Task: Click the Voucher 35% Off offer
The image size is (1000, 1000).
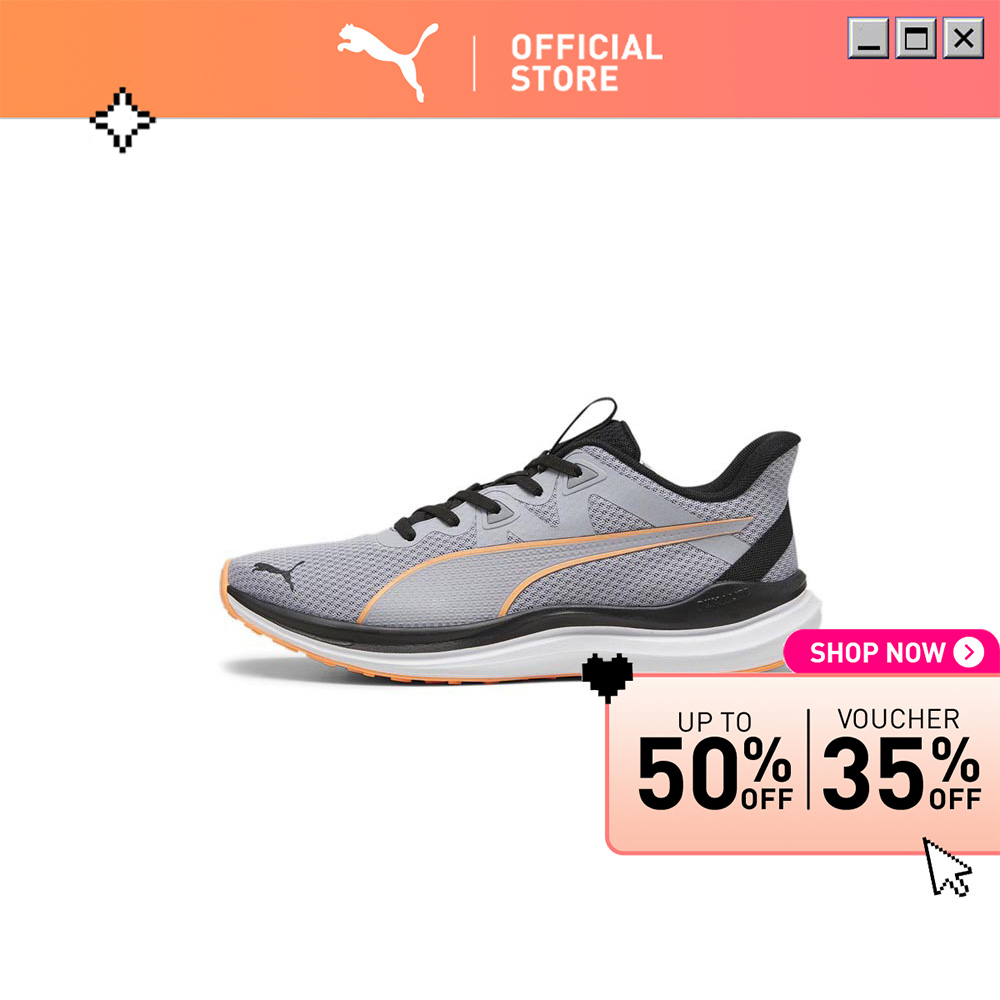Action: pyautogui.click(x=901, y=759)
